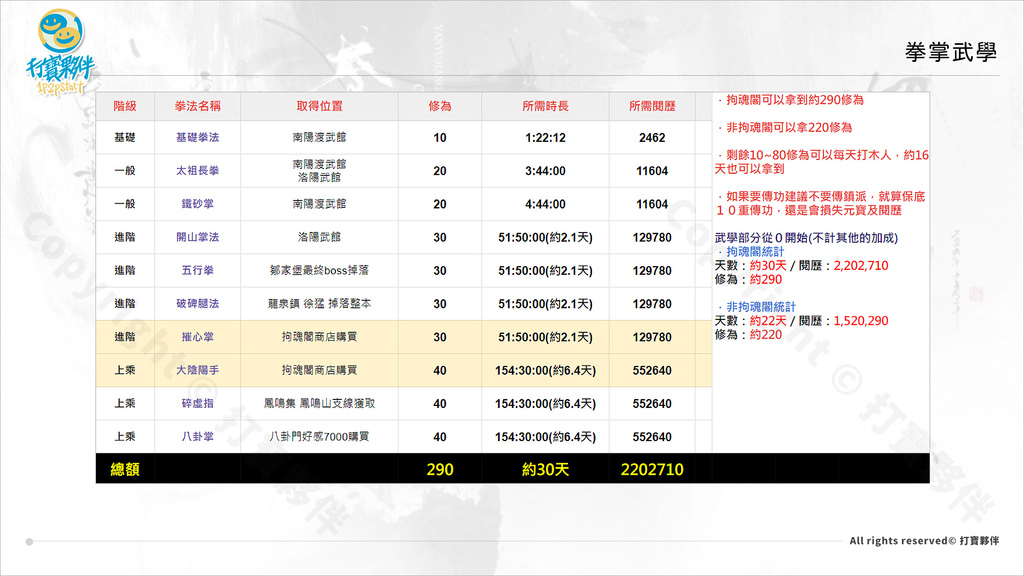Click the 打寶夥伴 smiley logo

(60, 52)
